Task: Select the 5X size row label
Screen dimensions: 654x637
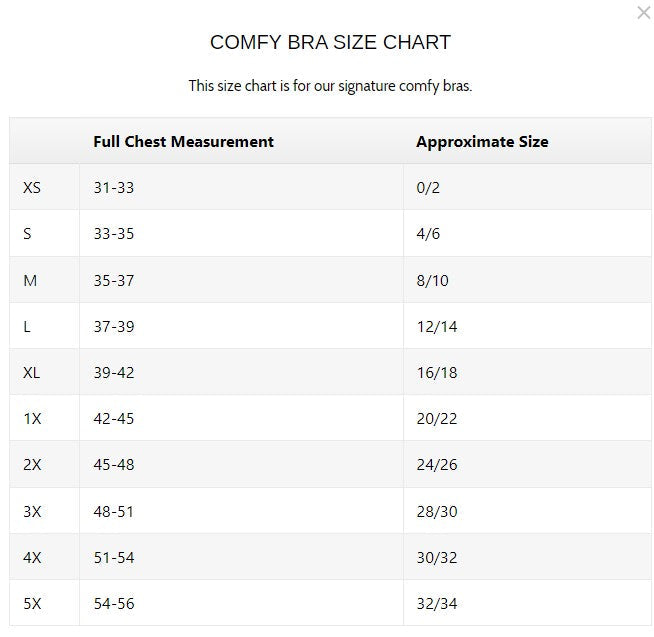Action: pos(32,604)
